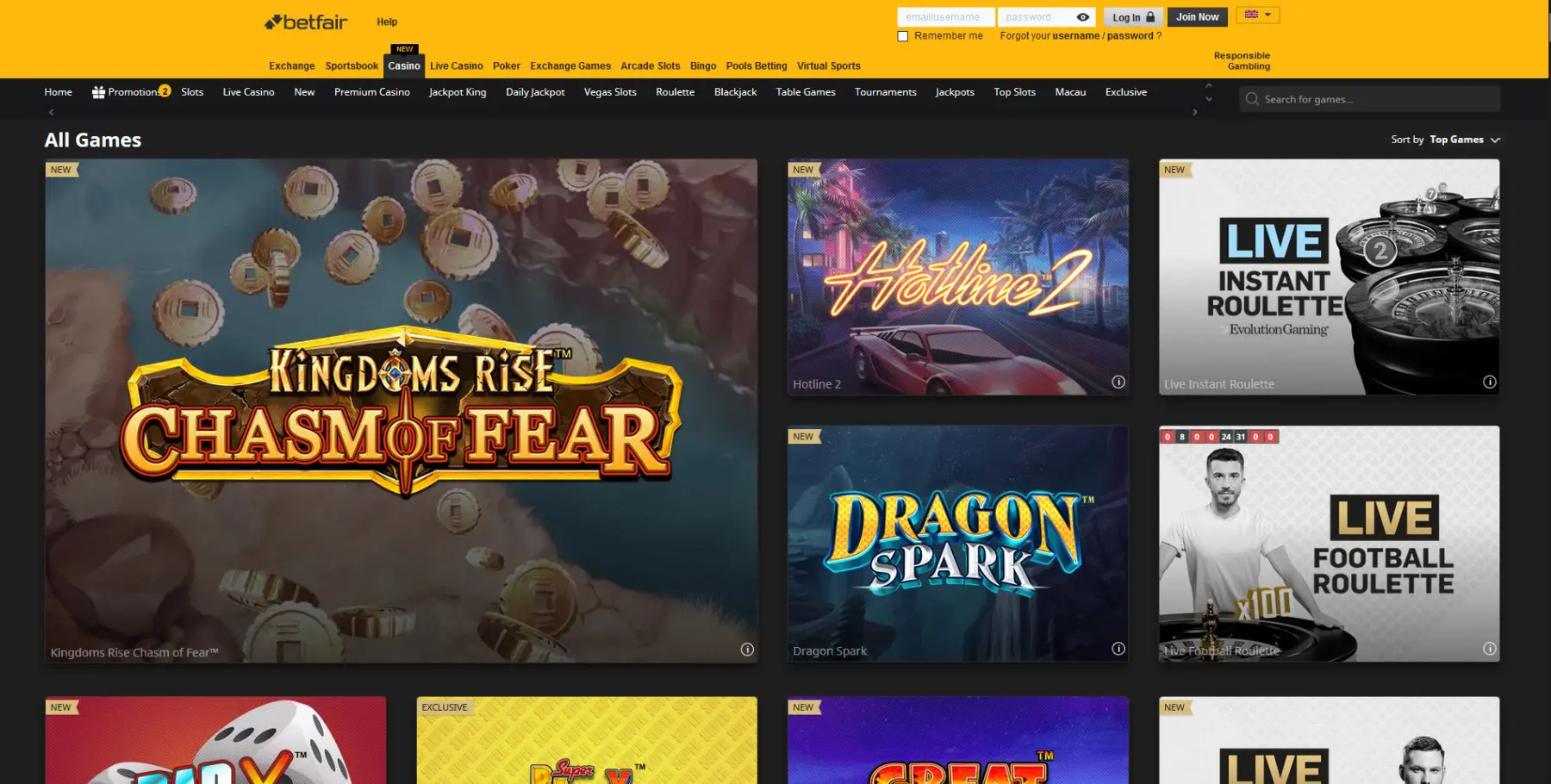Open the Dragon Spark game thumbnail
Viewport: 1551px width, 784px height.
tap(958, 544)
